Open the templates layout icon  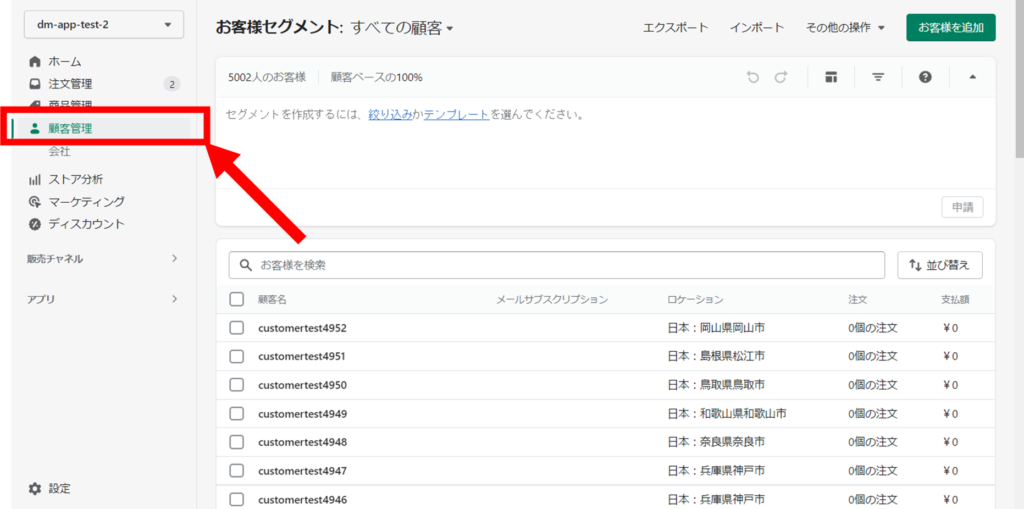pyautogui.click(x=831, y=77)
